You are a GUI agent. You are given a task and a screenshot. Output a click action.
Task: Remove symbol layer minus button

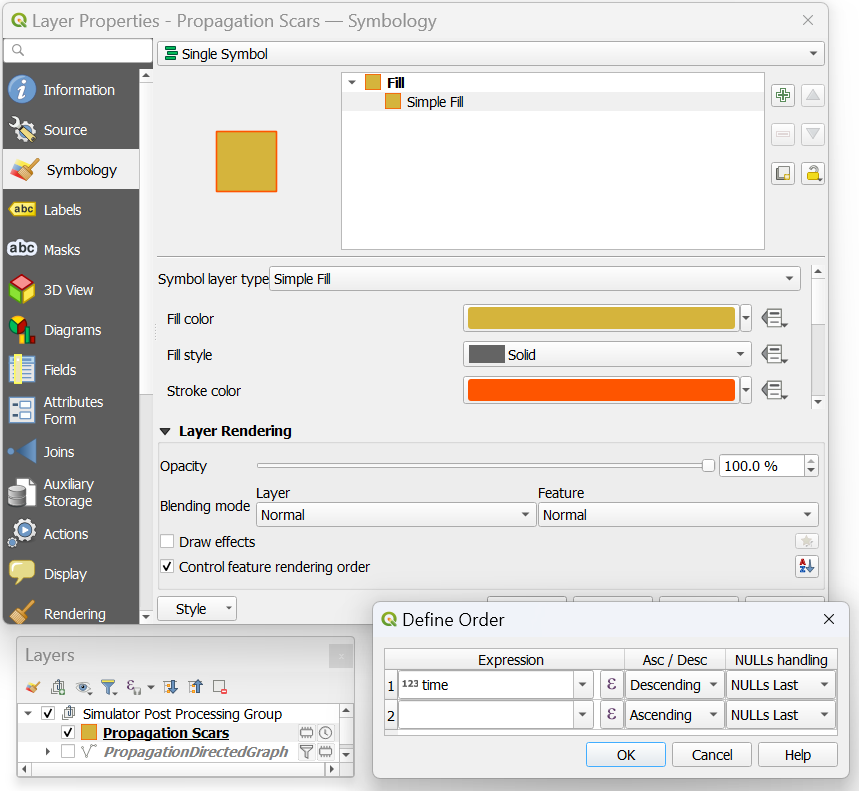783,134
